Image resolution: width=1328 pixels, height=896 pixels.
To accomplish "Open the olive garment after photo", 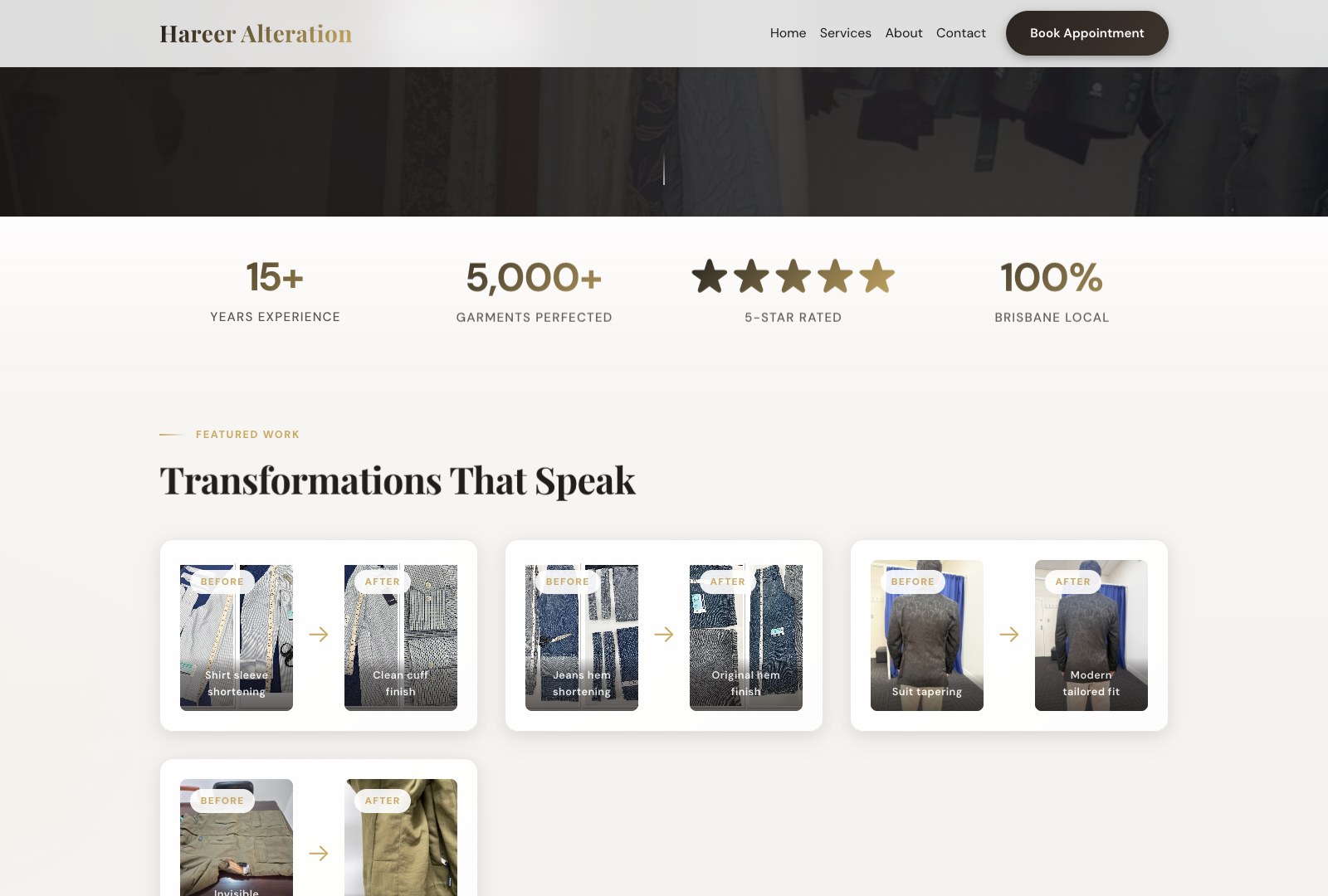I will click(x=401, y=837).
